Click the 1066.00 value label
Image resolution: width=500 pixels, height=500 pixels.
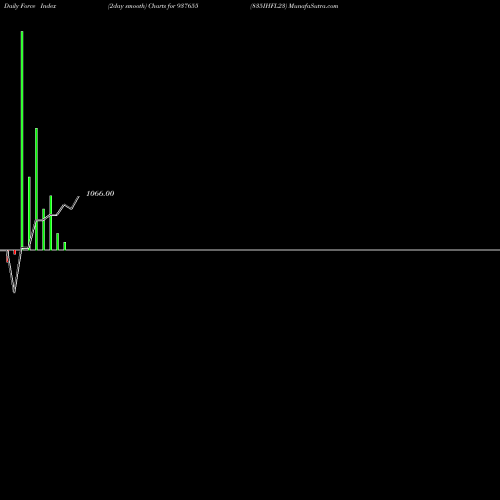tap(100, 193)
